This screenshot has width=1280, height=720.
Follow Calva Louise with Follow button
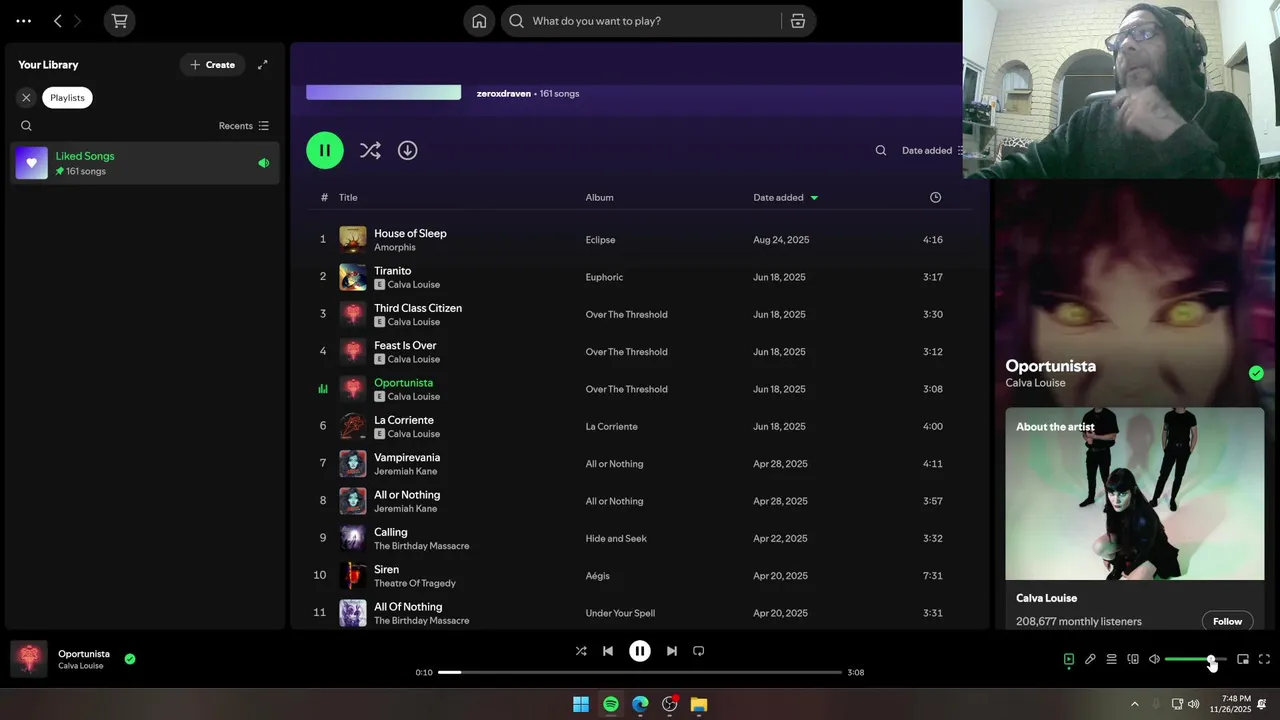coord(1227,621)
